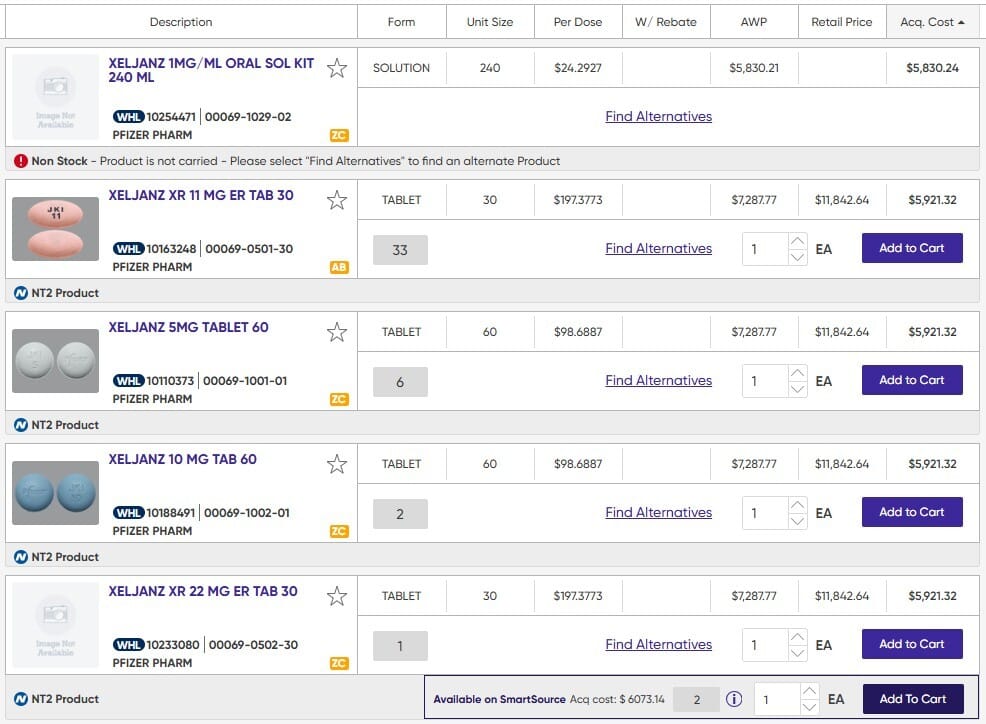986x724 pixels.
Task: Decrease quantity for XELJANZ 5MG TABLET 60
Action: (x=797, y=389)
